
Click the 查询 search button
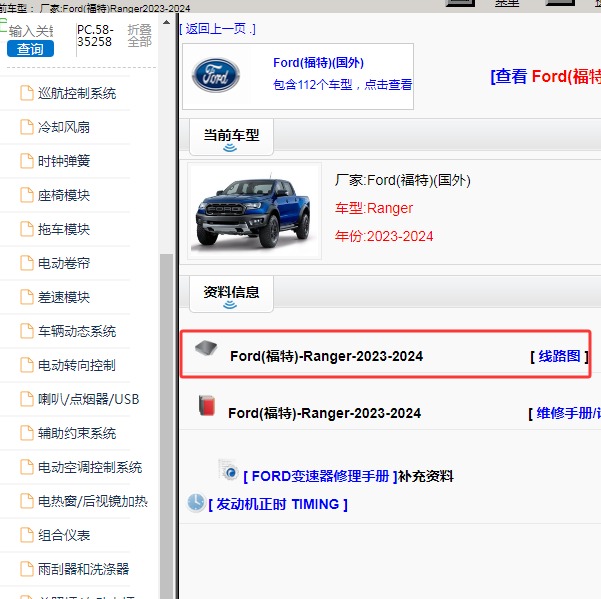(x=30, y=49)
